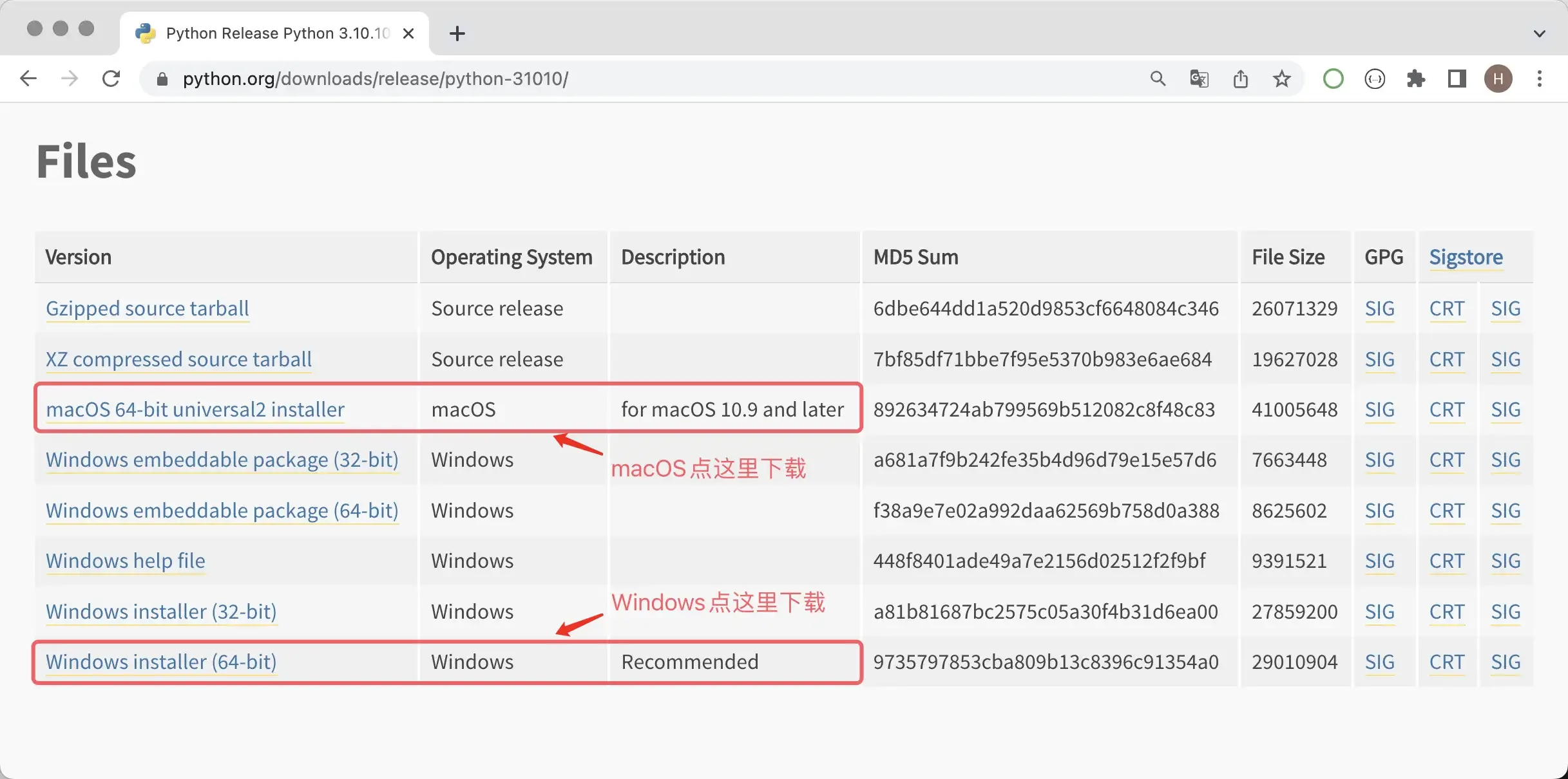The height and width of the screenshot is (779, 1568).
Task: Open a new tab with plus button
Action: (x=457, y=33)
